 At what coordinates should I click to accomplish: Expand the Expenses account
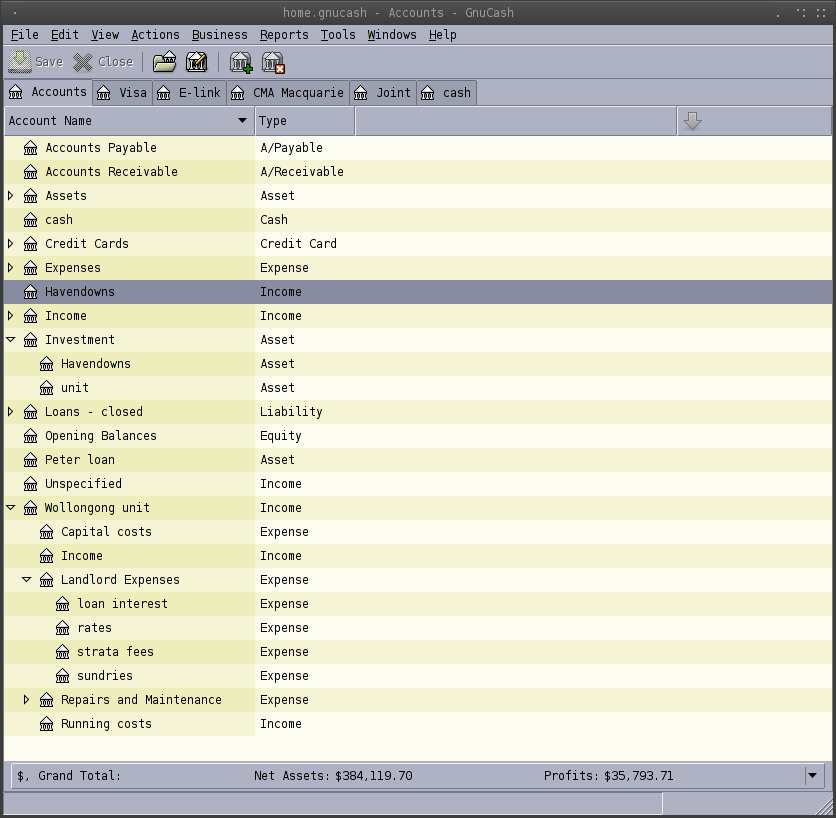(x=11, y=268)
